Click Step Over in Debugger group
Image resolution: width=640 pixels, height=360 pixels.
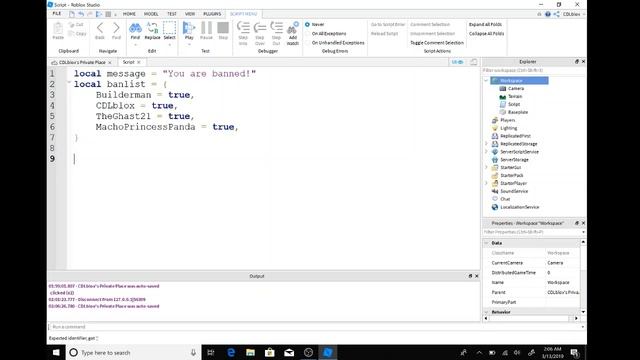260,33
